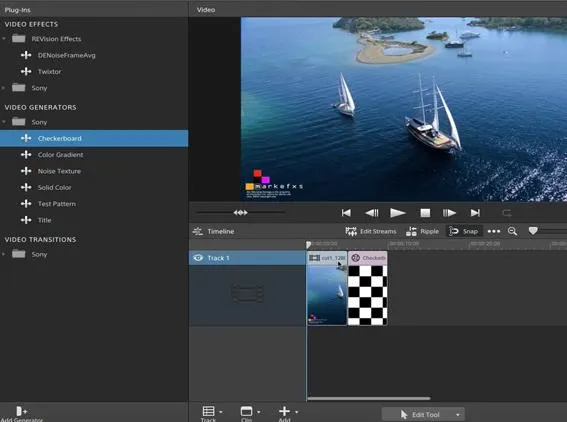Click the plus icon beside Title

click(x=26, y=220)
